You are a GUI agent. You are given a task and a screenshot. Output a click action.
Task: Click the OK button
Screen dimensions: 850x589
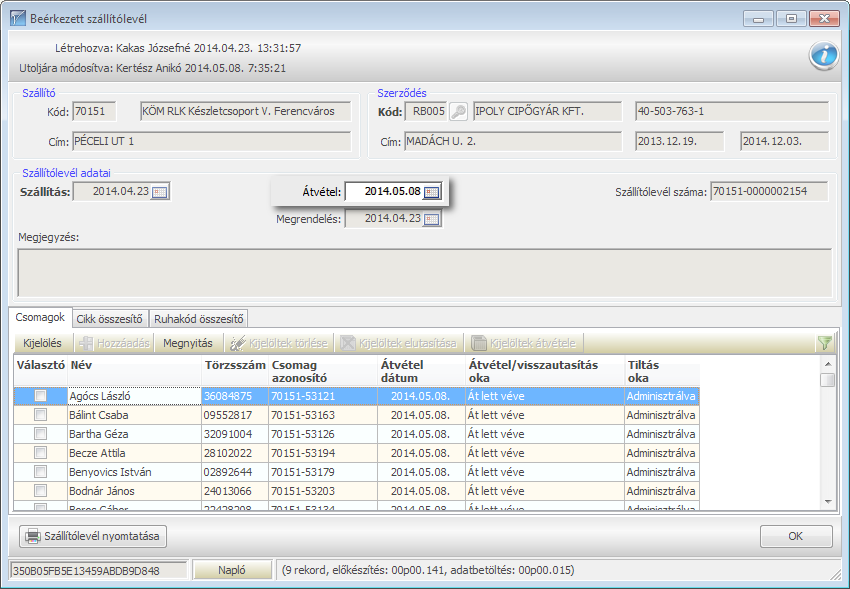click(x=796, y=536)
